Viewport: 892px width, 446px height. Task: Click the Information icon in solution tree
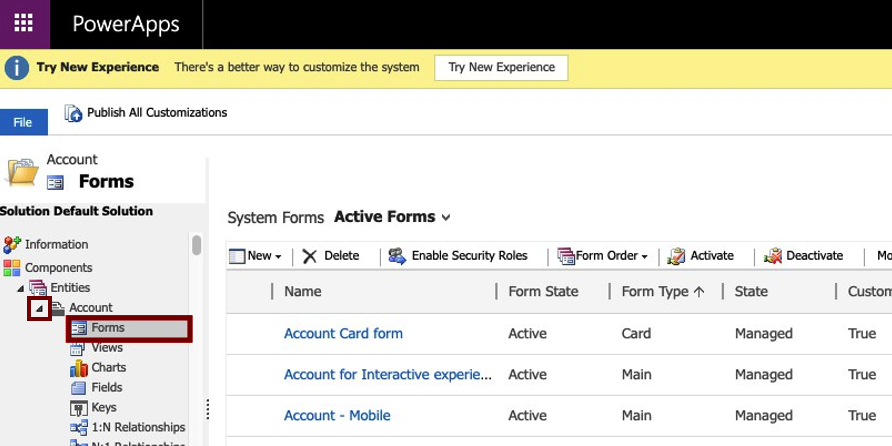[12, 245]
